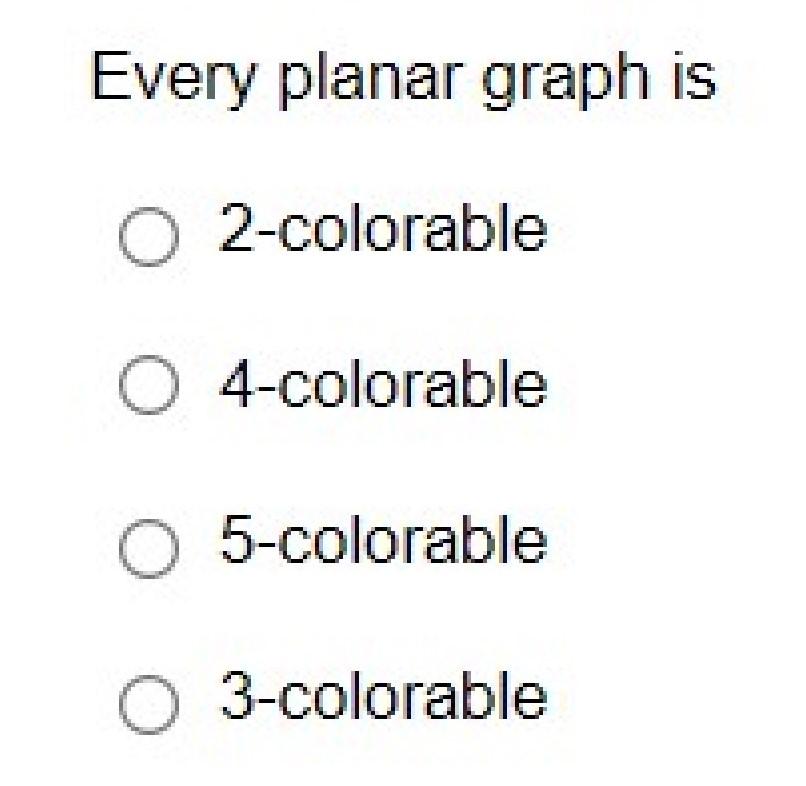
Task: Click the '5-colorable' answer label text
Action: pos(383,539)
